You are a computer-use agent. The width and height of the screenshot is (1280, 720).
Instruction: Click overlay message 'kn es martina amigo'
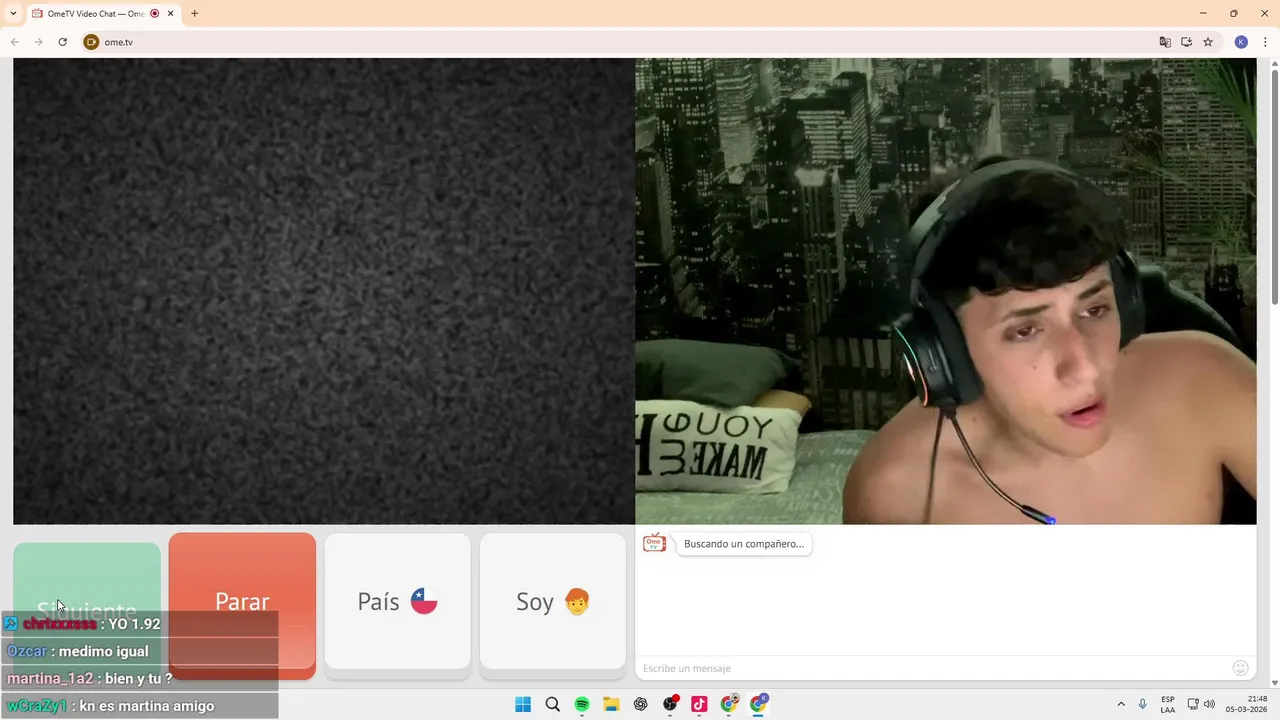click(147, 706)
